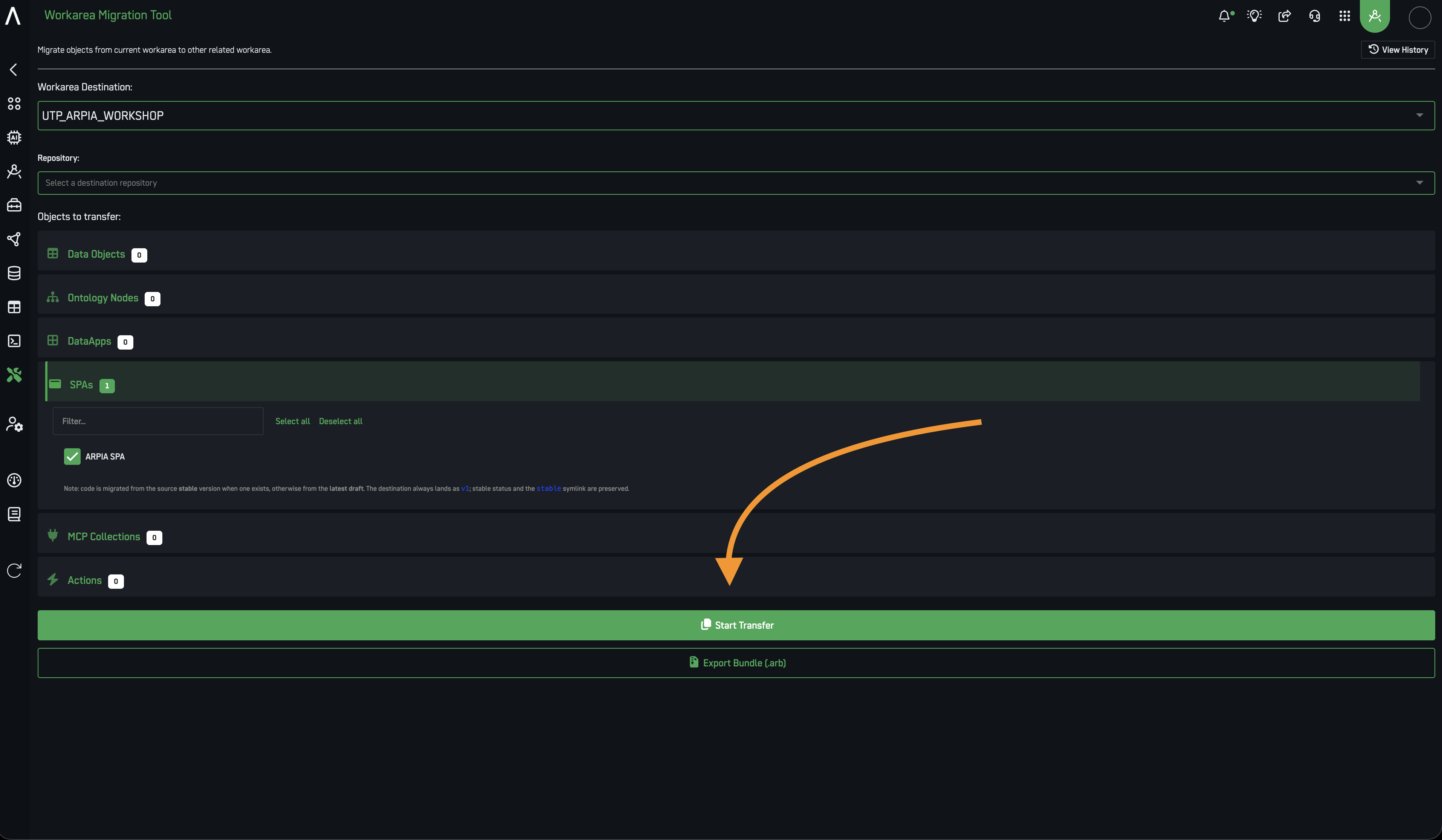Viewport: 1442px width, 840px height.
Task: Open the agent person sidebar icon
Action: point(14,171)
